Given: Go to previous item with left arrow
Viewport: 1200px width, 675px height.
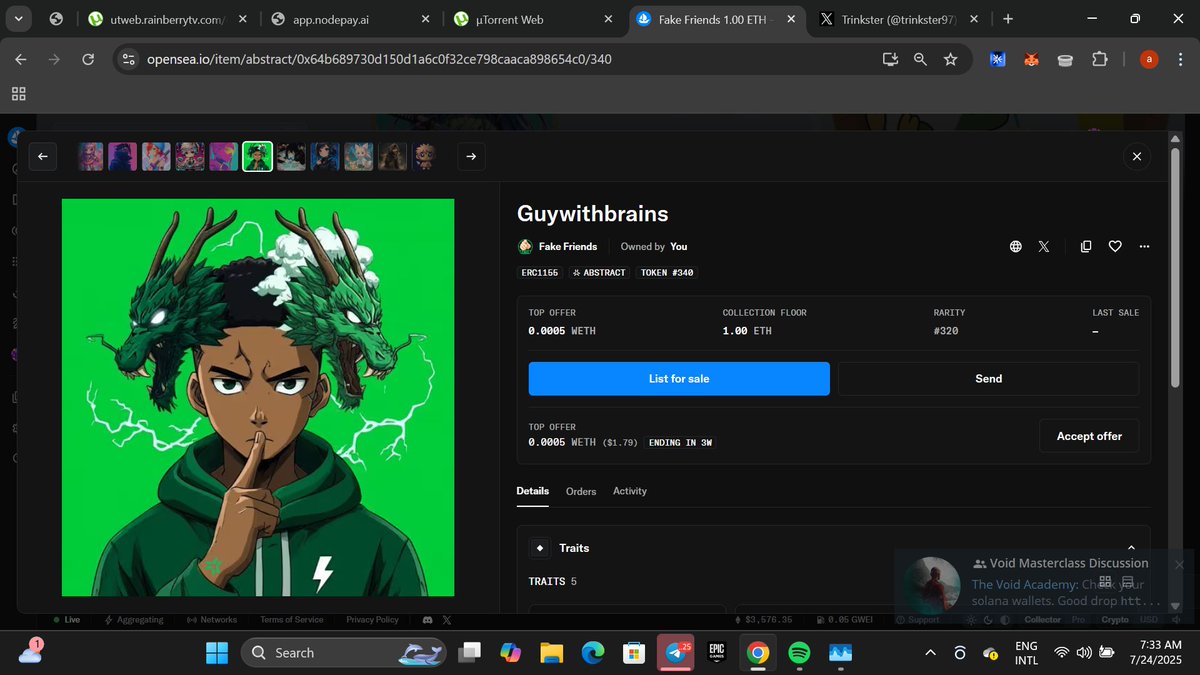Looking at the screenshot, I should [x=43, y=156].
